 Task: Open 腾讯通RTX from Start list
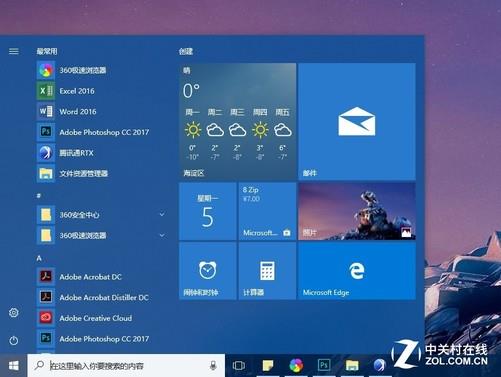pyautogui.click(x=102, y=153)
